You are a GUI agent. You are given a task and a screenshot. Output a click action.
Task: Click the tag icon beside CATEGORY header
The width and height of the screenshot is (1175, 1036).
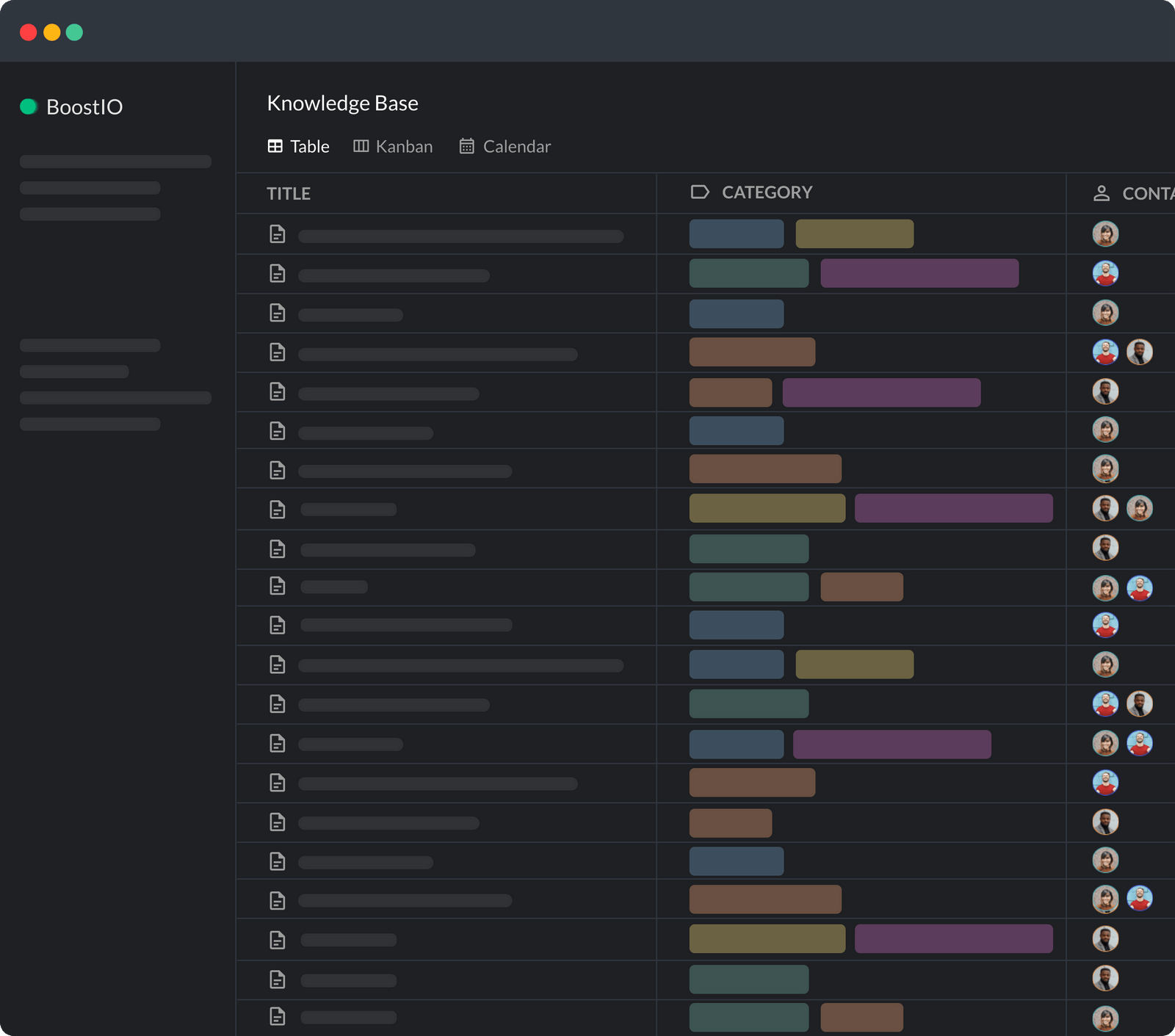700,192
